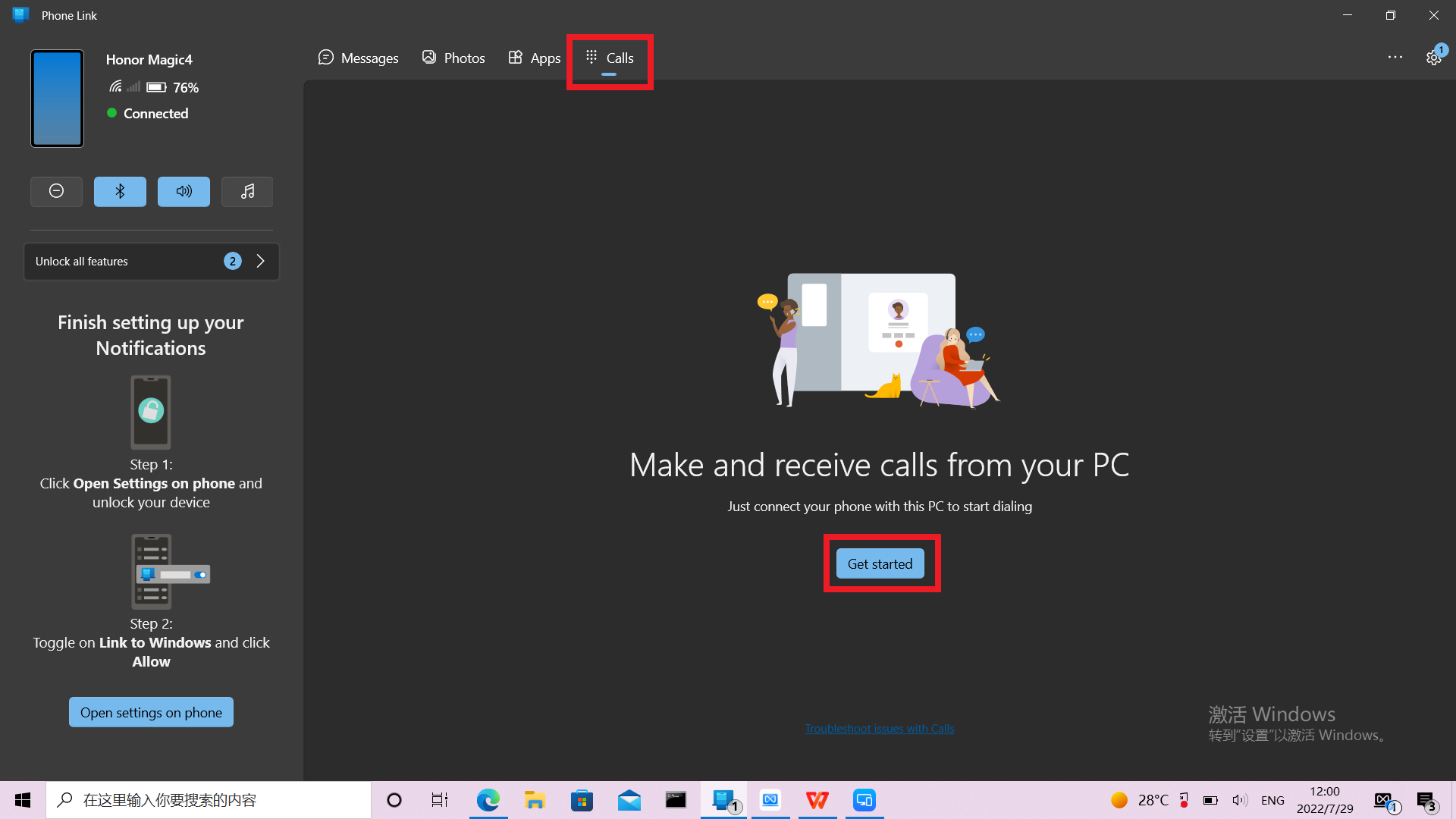The image size is (1456, 819).
Task: Click tray battery icon
Action: point(1211,800)
